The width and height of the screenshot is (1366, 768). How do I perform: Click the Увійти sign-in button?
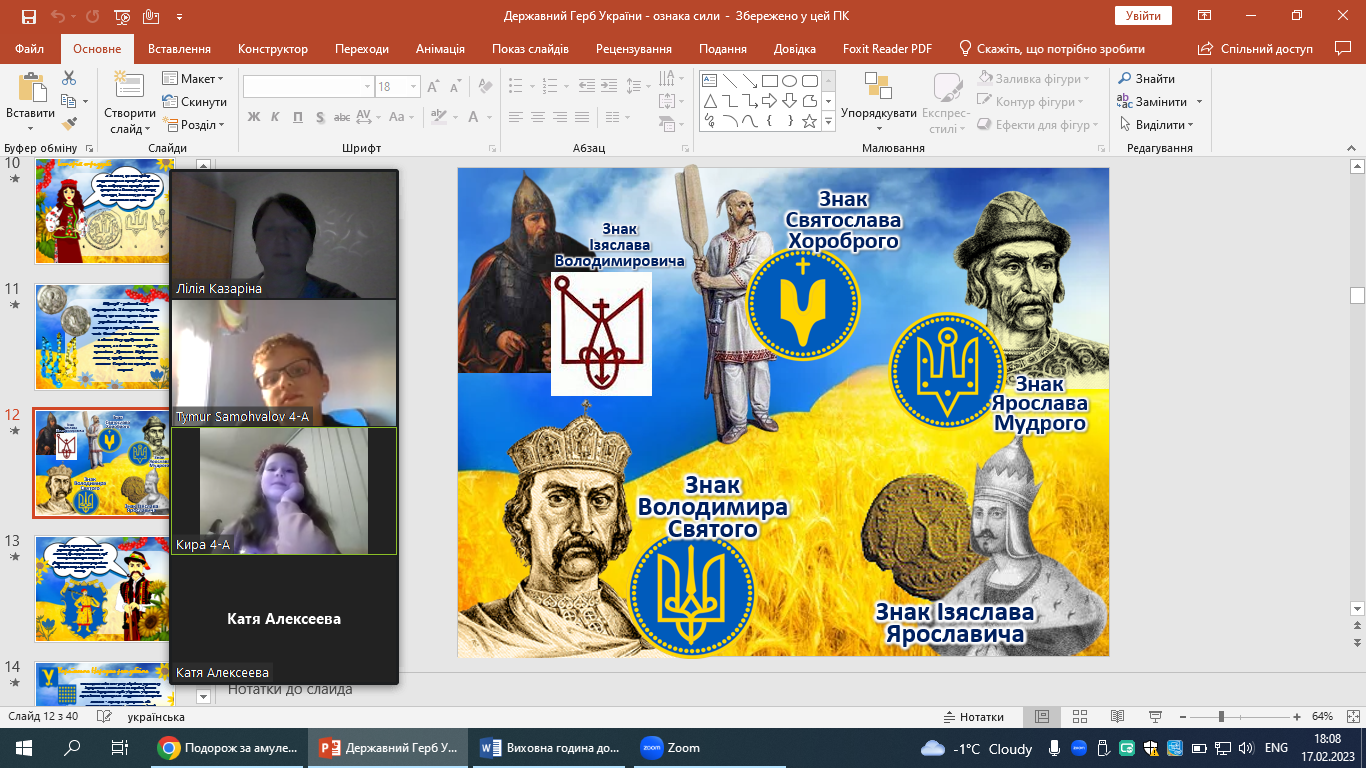point(1143,15)
